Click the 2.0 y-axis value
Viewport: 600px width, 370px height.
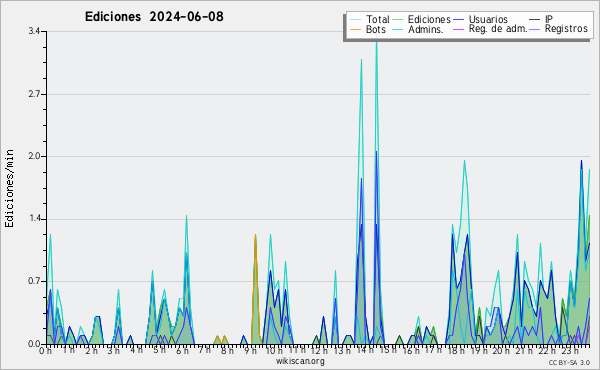(34, 156)
